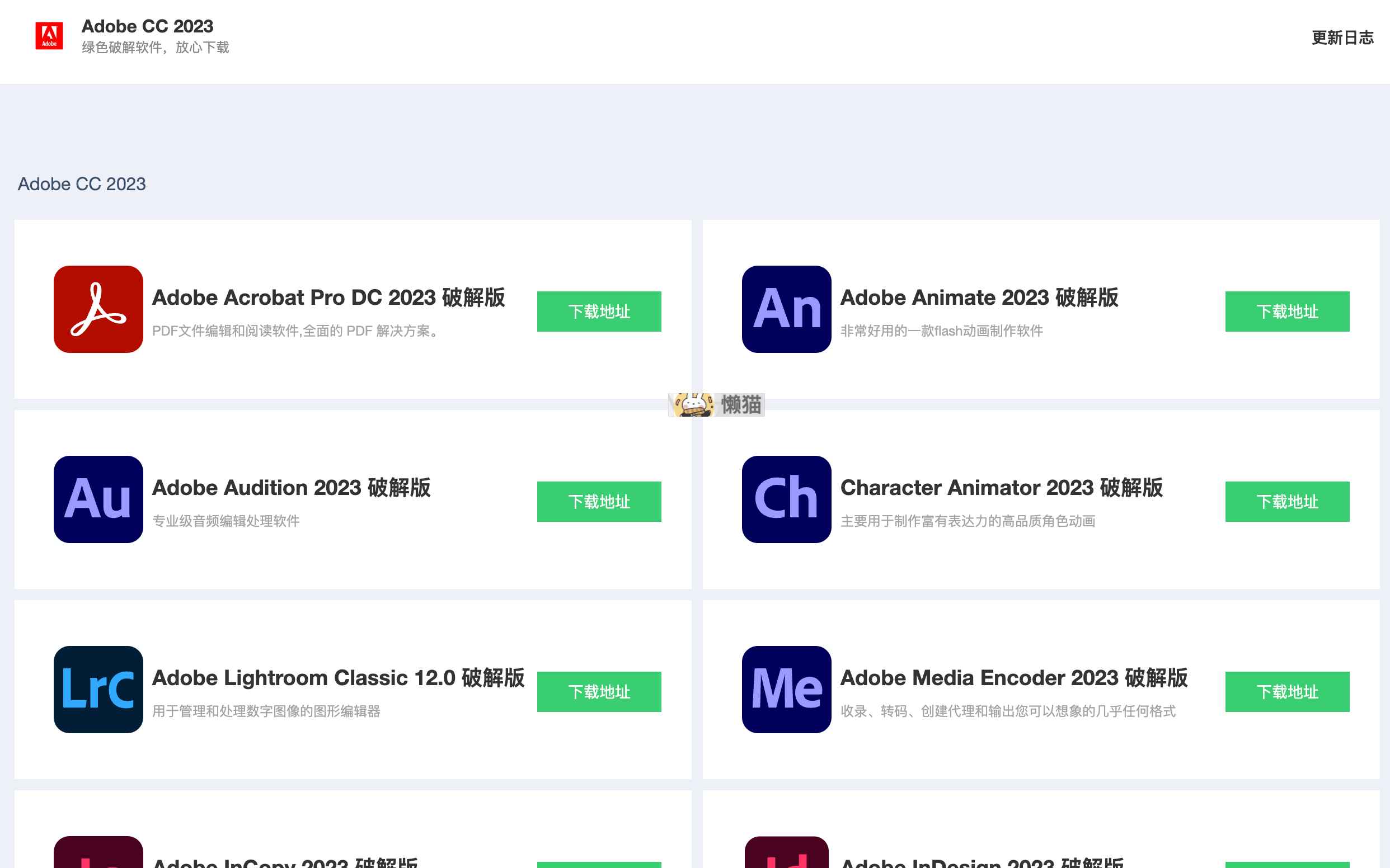Download Adobe Media Encoder 2023
1390x868 pixels.
pyautogui.click(x=1286, y=691)
